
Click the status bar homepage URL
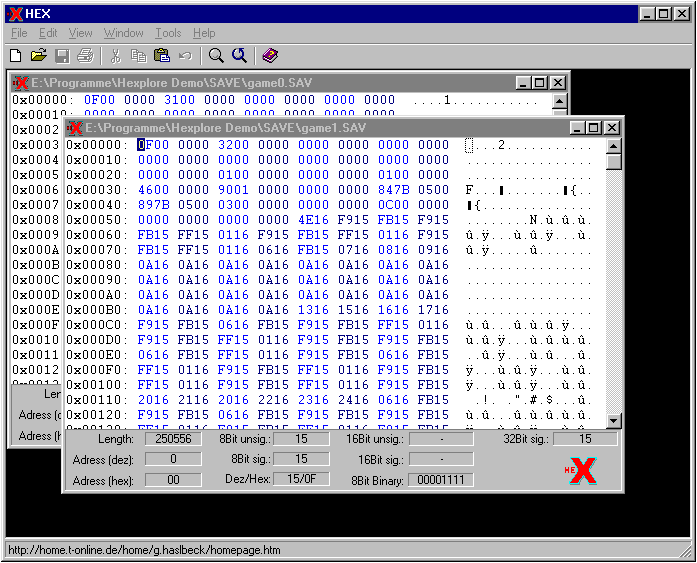(144, 550)
